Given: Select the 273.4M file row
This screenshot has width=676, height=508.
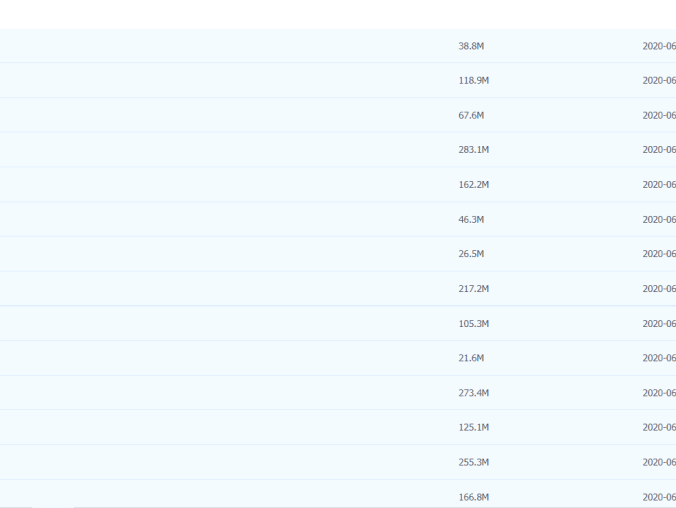Looking at the screenshot, I should pyautogui.click(x=473, y=393).
